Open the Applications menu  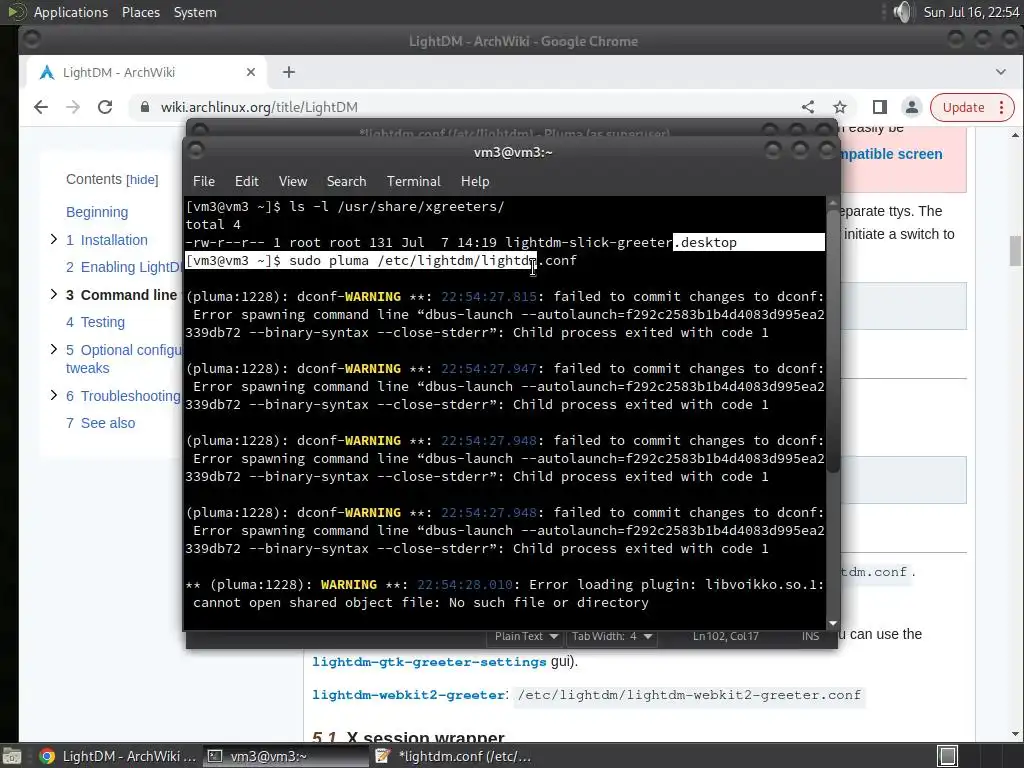click(x=71, y=12)
